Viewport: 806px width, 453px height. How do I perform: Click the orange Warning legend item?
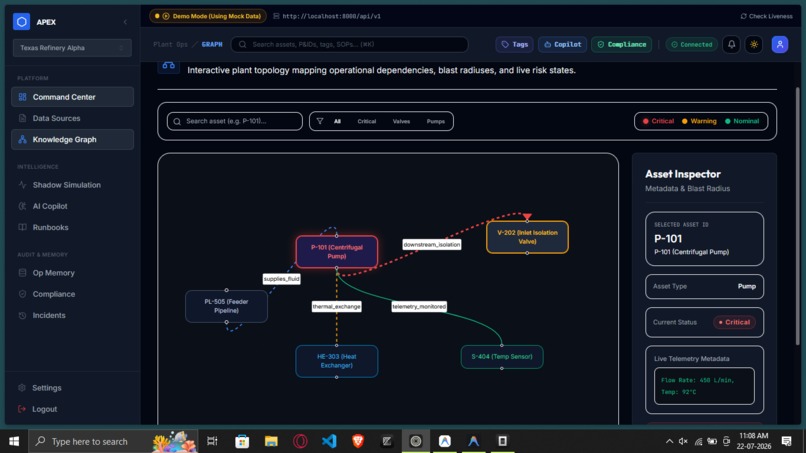click(699, 121)
